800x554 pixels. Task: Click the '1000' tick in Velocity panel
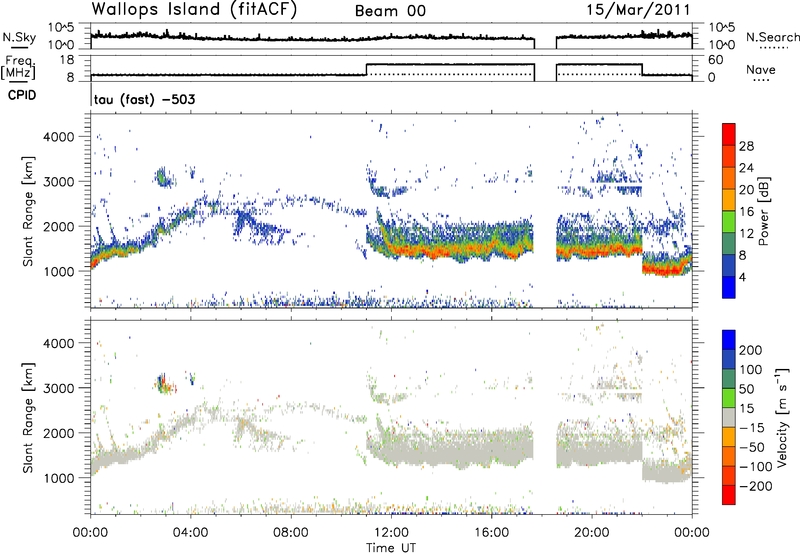coord(59,478)
